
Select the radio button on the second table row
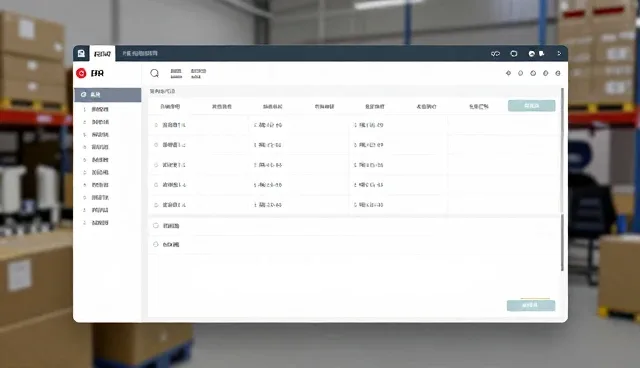[x=156, y=145]
